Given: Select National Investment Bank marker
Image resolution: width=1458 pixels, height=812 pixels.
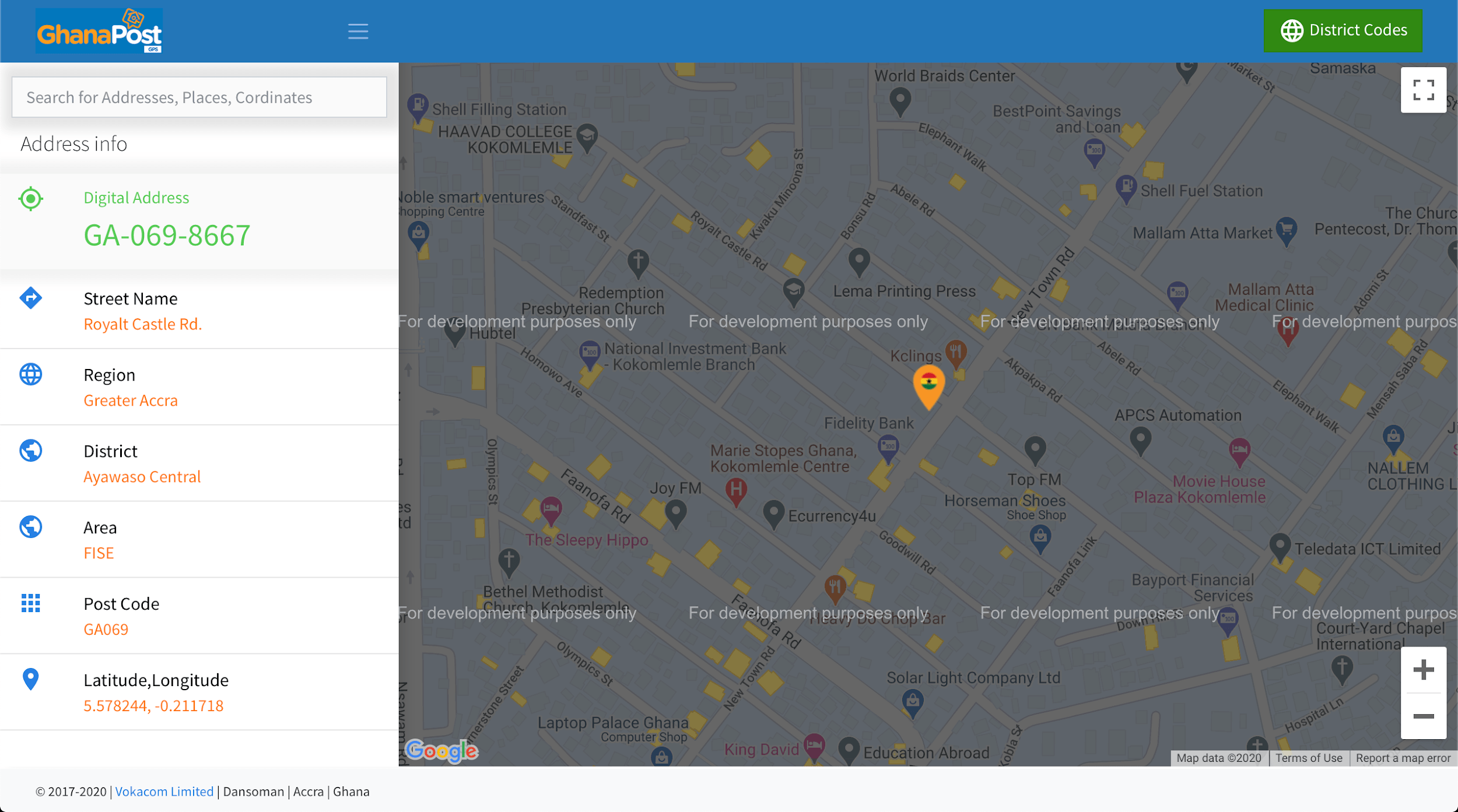Looking at the screenshot, I should 590,354.
